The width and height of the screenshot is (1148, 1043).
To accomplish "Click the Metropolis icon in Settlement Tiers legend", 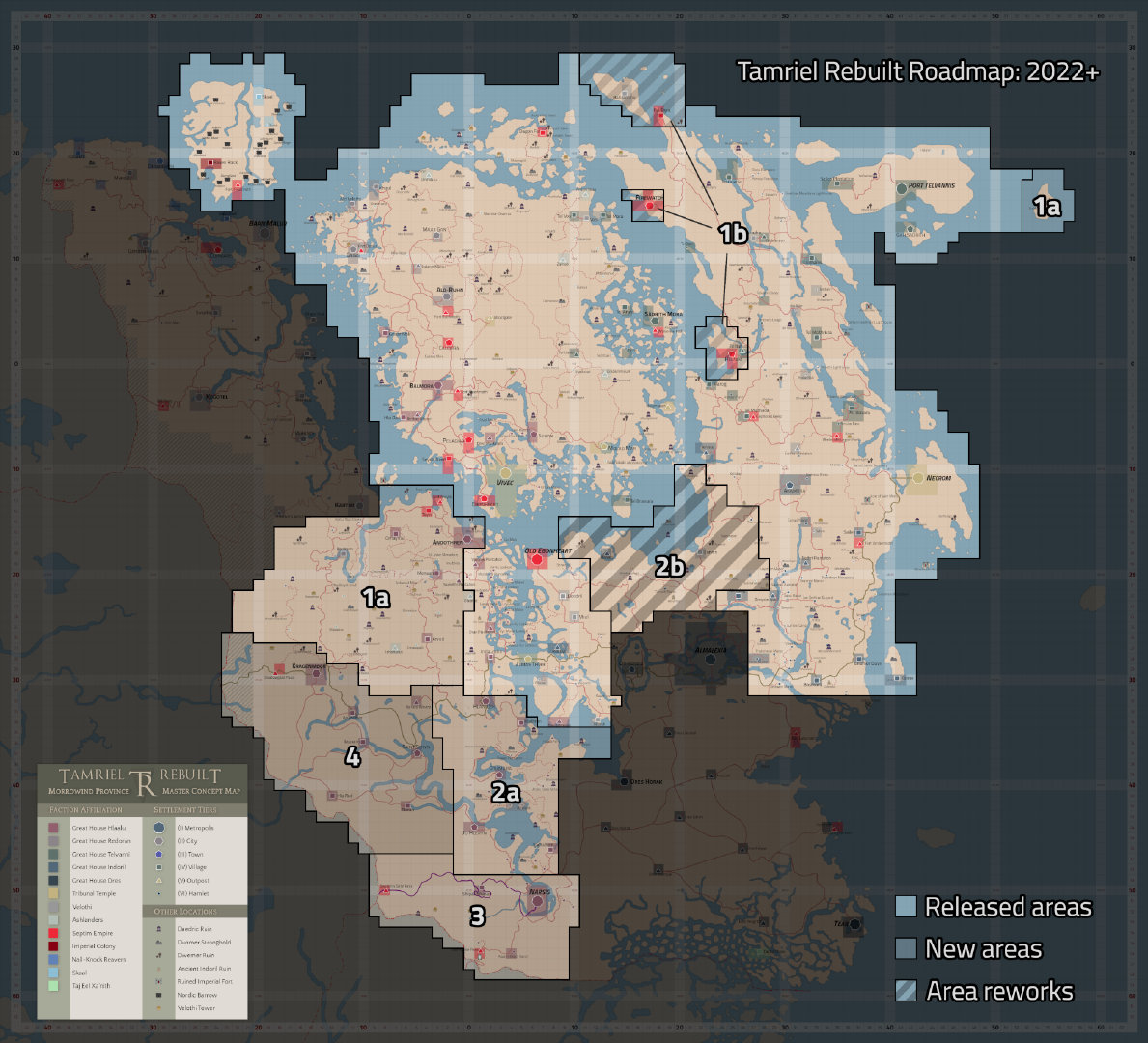I will (x=159, y=827).
